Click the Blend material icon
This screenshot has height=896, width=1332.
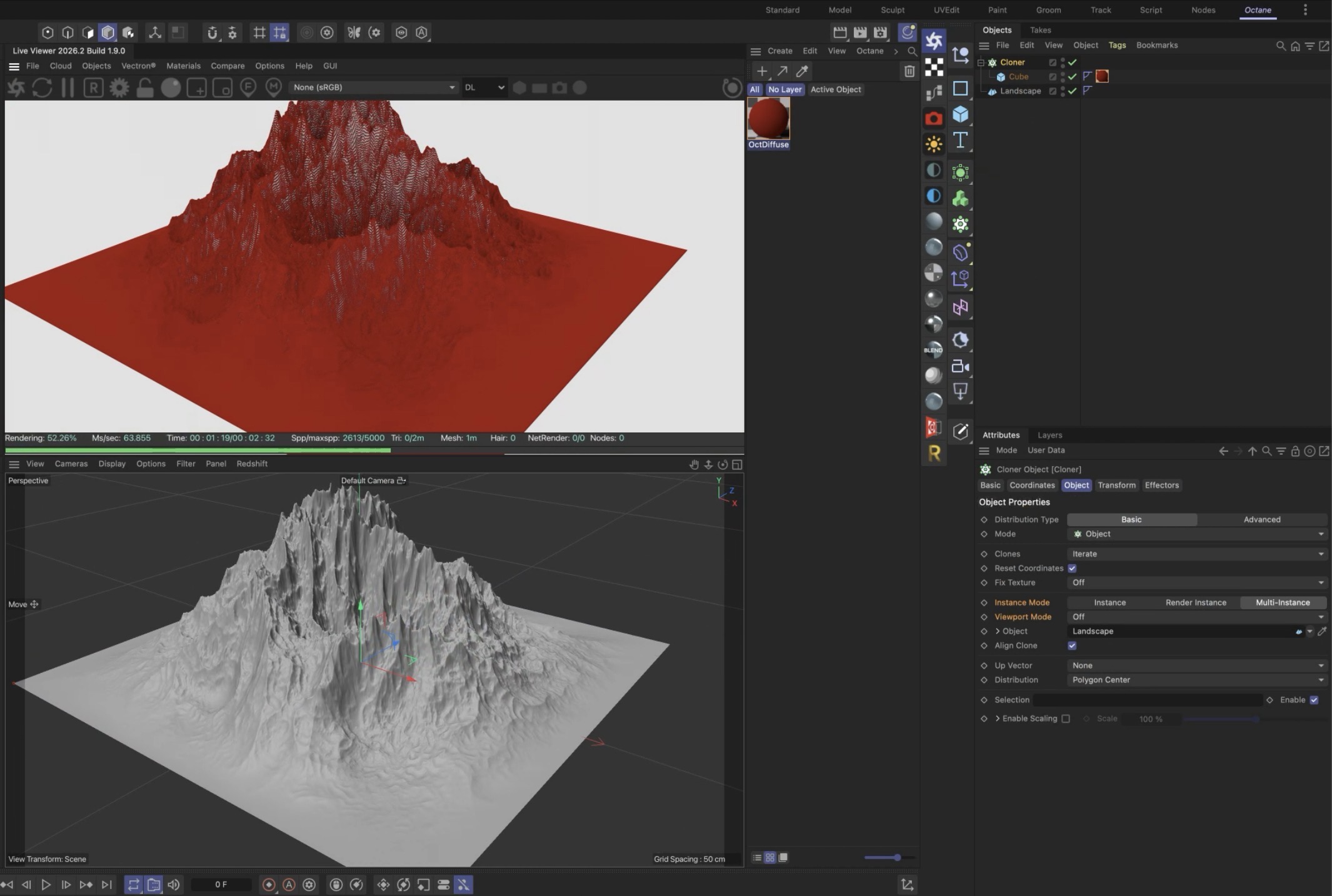tap(934, 349)
